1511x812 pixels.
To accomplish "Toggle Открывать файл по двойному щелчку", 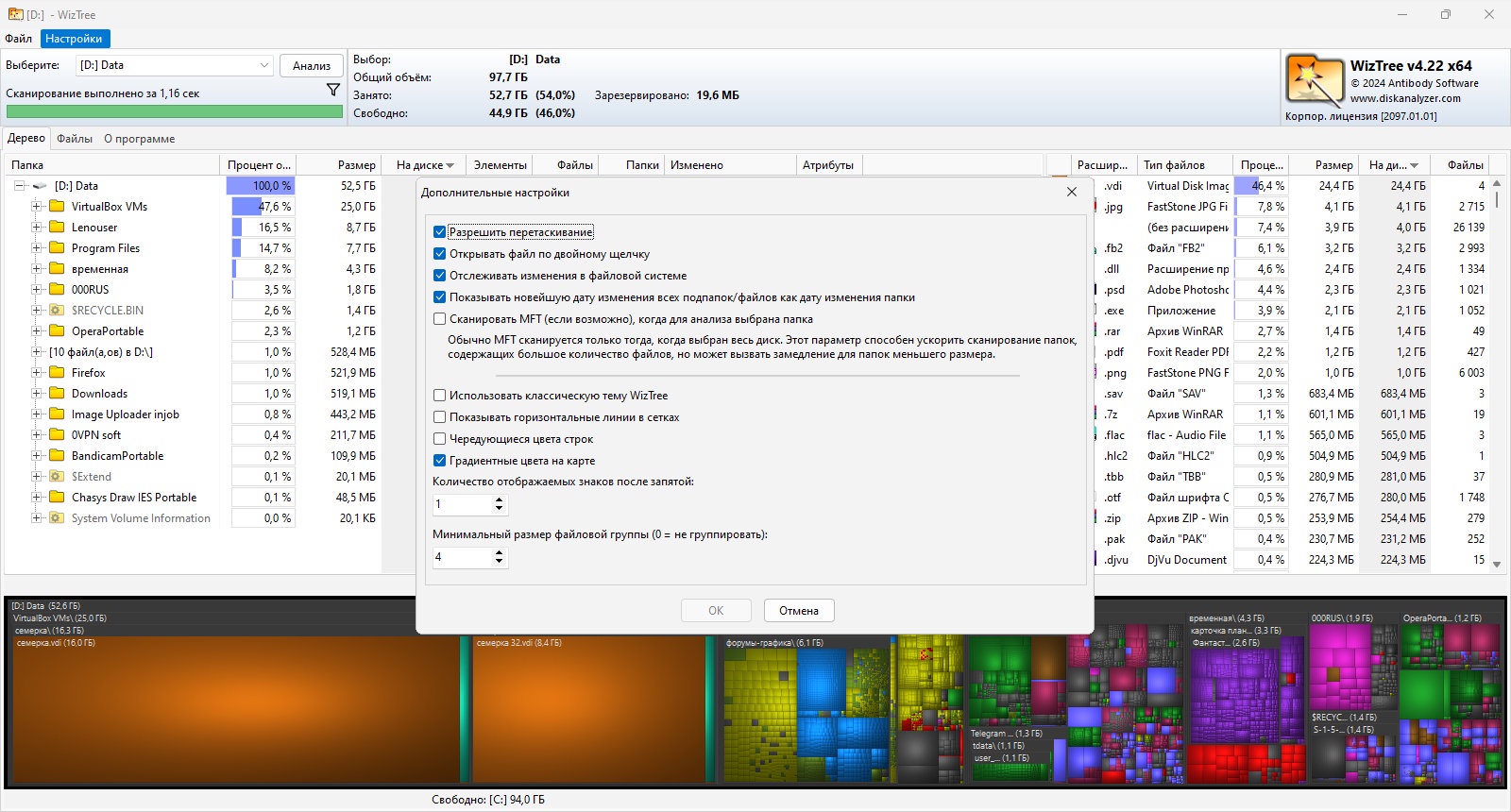I will click(439, 253).
